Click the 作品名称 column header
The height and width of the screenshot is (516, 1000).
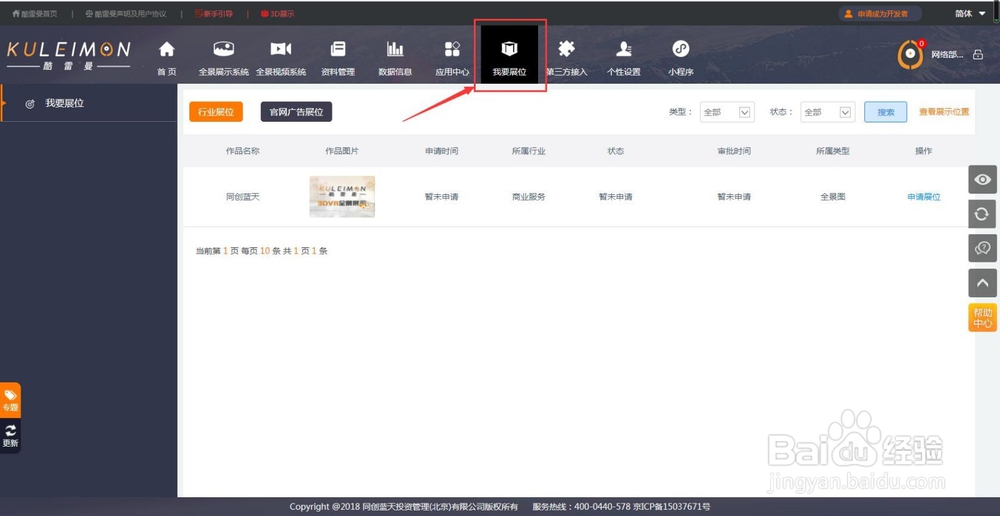[x=243, y=151]
